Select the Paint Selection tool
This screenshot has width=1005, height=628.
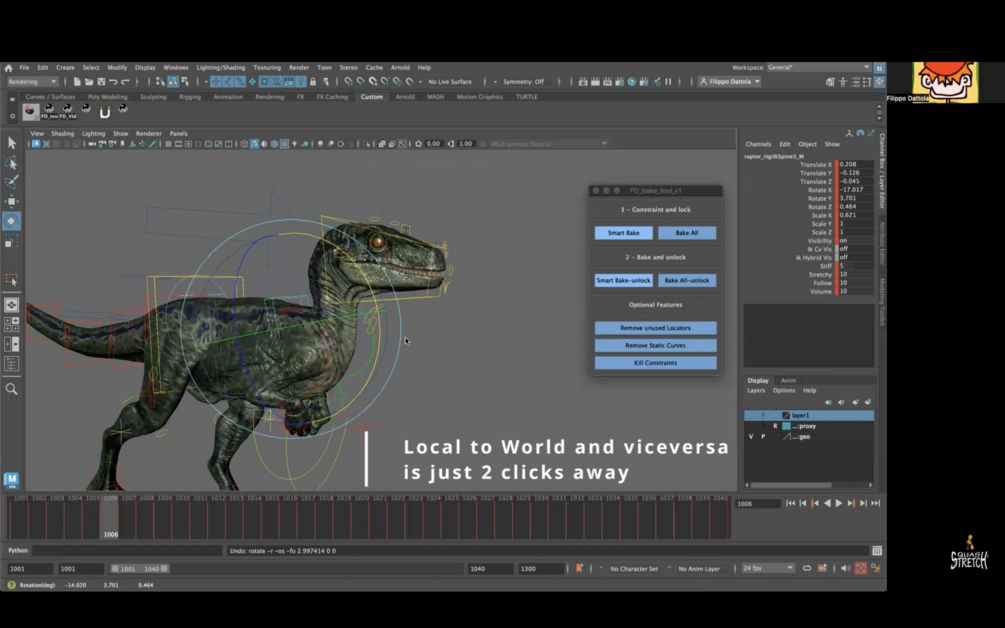(x=12, y=182)
